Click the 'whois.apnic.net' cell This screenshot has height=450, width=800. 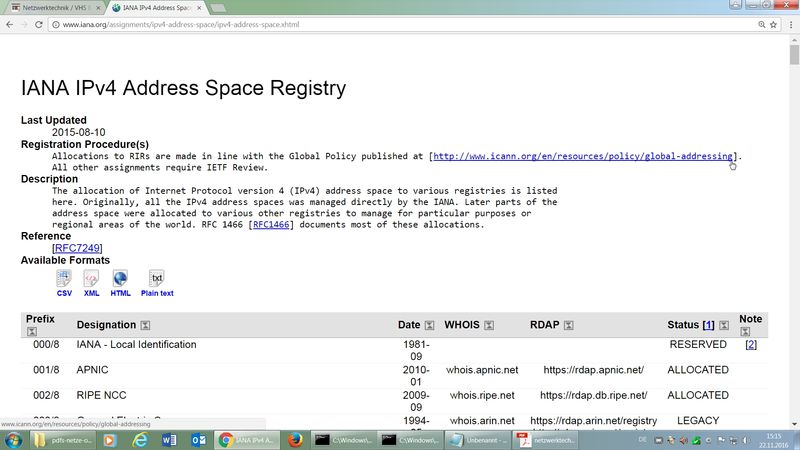[x=482, y=370]
